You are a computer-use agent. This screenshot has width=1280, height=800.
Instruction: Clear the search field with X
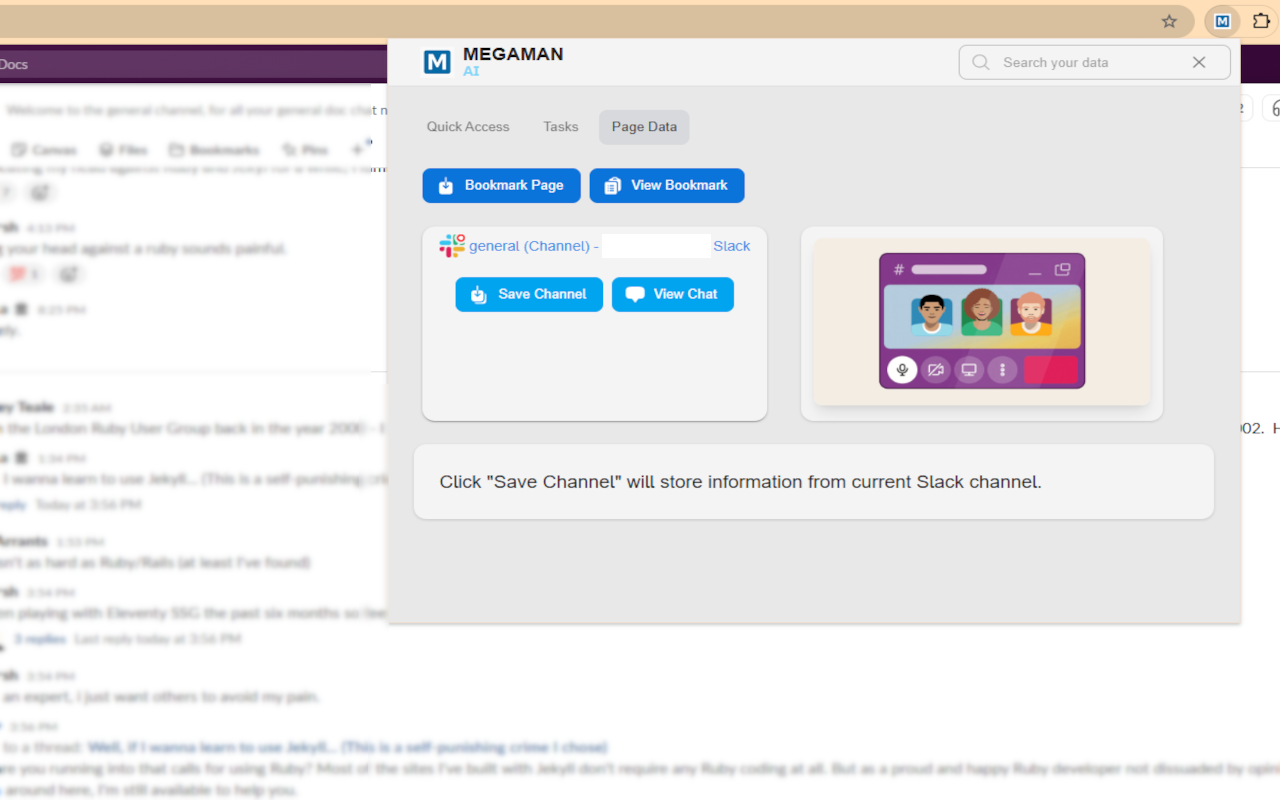coord(1199,62)
